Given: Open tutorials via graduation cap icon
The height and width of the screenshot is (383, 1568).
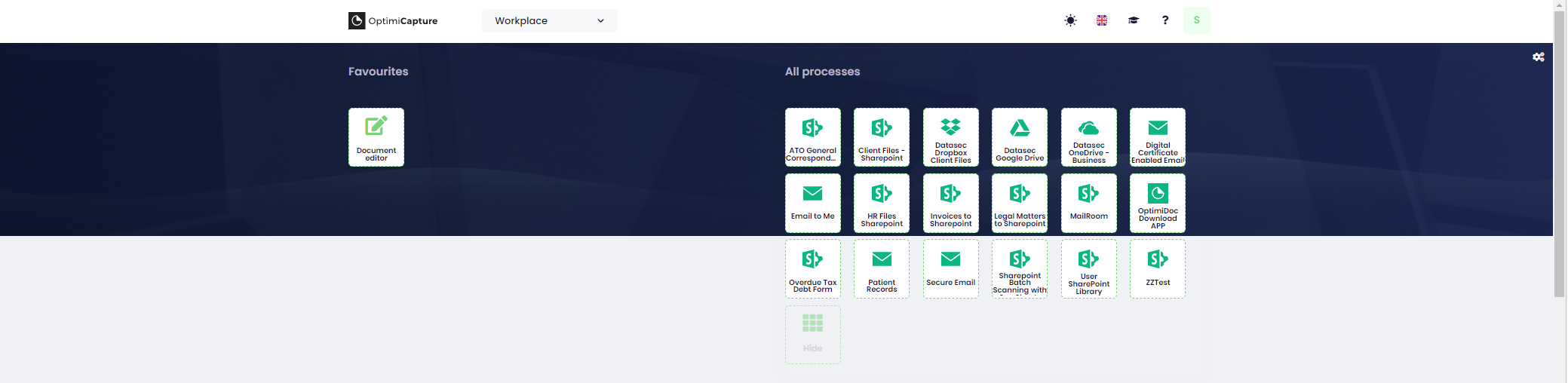Looking at the screenshot, I should [x=1134, y=21].
